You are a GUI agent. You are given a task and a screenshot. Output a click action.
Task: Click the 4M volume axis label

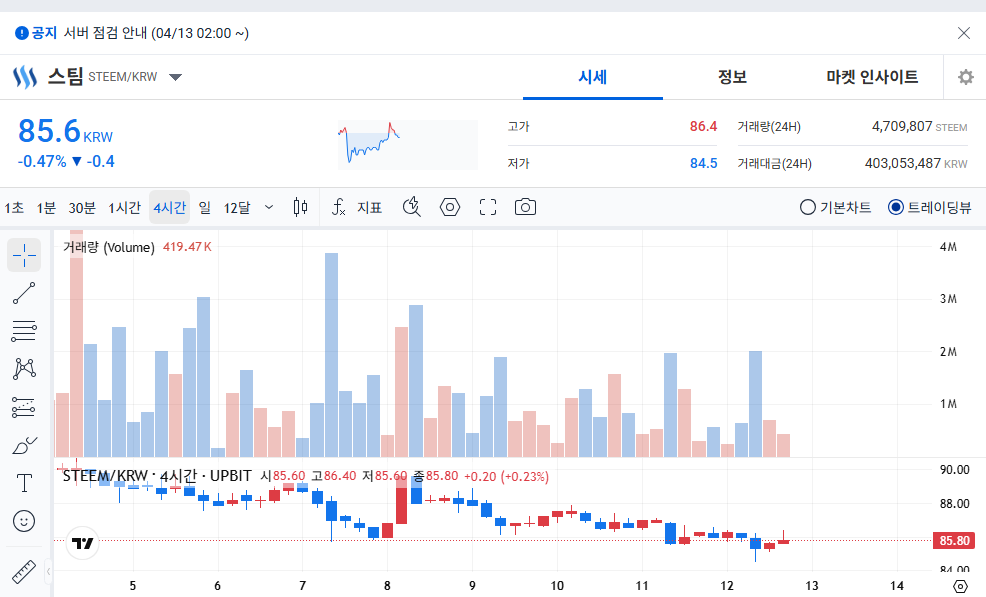pos(948,247)
